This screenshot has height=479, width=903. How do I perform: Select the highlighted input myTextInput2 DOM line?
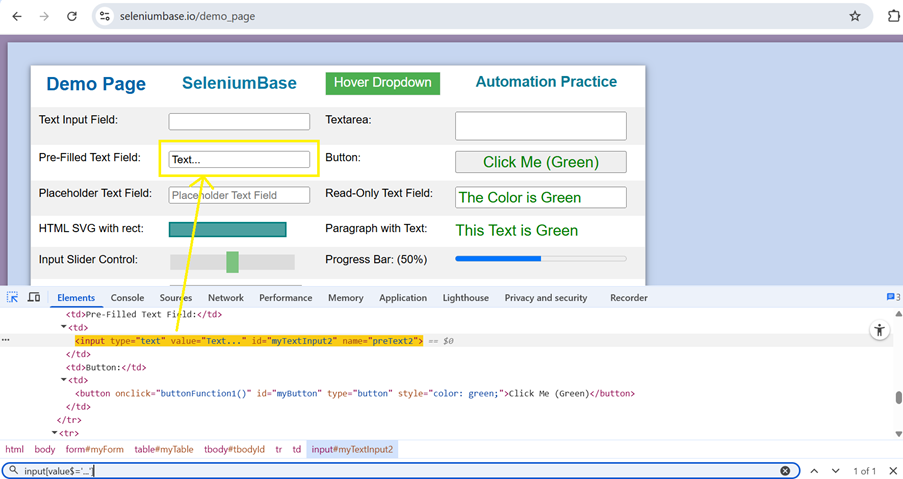(249, 341)
